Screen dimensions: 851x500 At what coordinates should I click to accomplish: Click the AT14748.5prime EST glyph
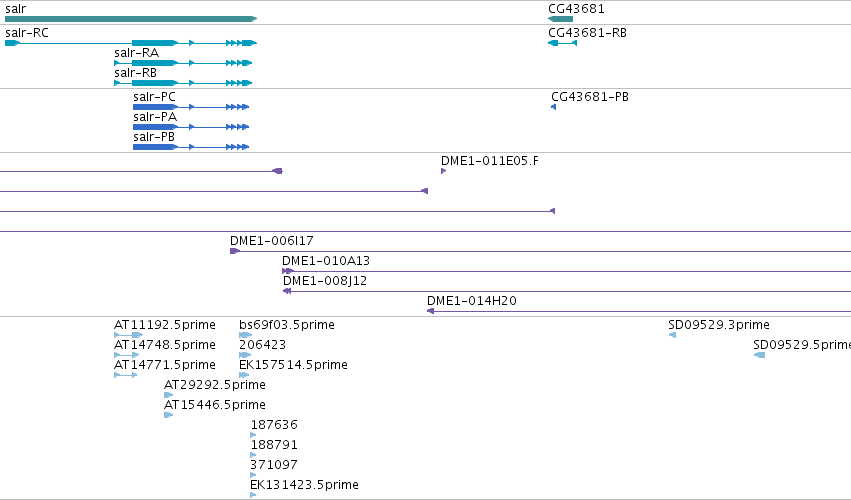pyautogui.click(x=126, y=355)
